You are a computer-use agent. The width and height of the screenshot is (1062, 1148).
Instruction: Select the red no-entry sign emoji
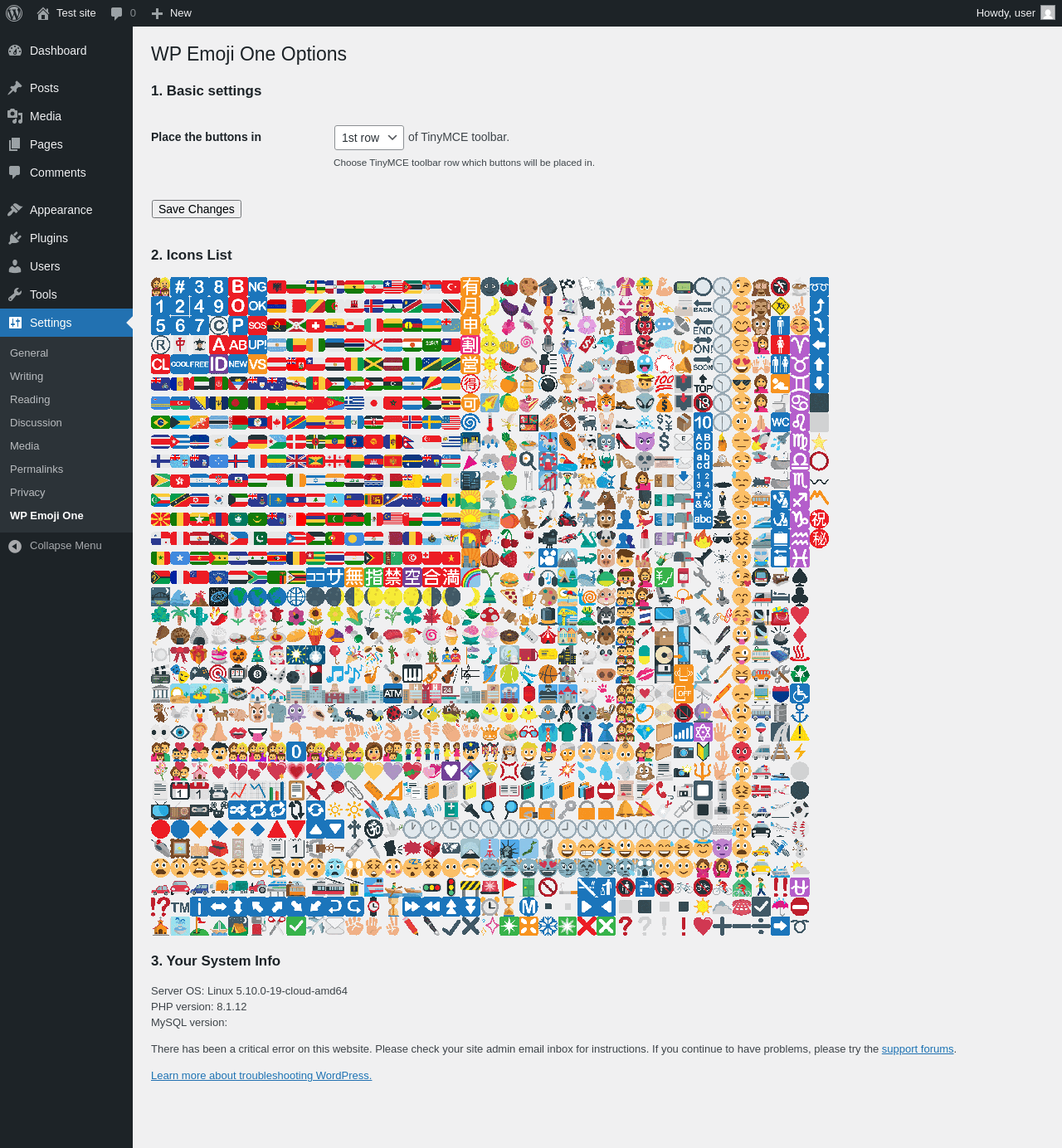(x=800, y=907)
